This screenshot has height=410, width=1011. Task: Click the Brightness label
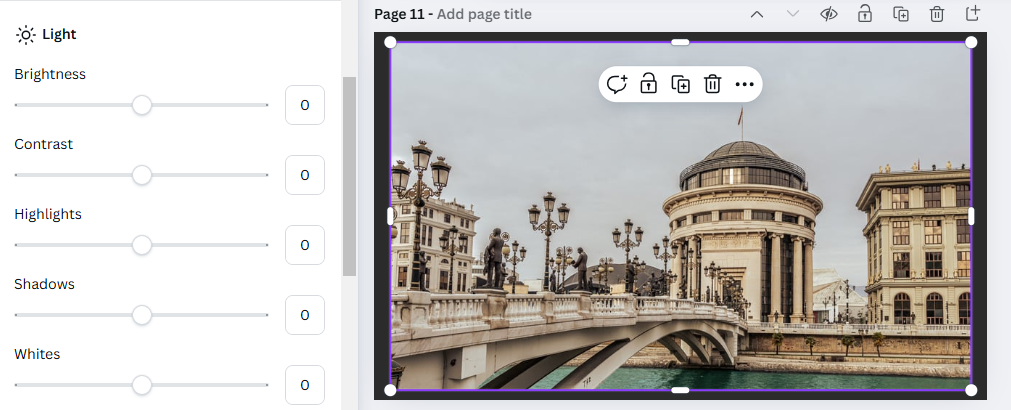(x=50, y=74)
